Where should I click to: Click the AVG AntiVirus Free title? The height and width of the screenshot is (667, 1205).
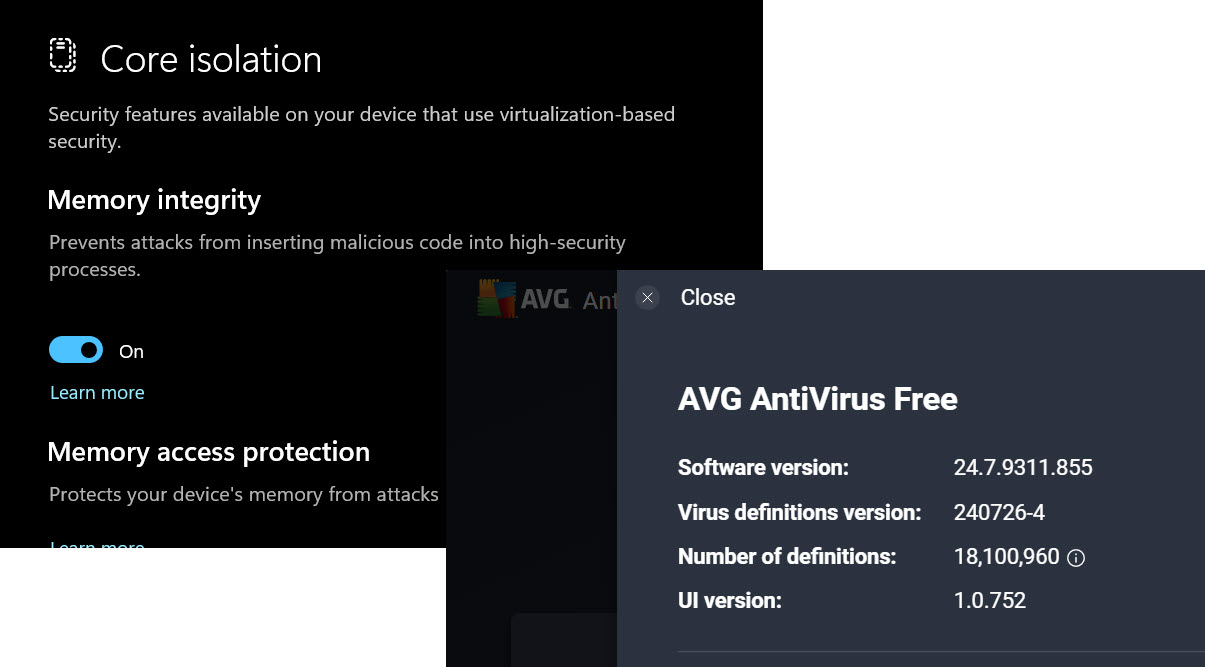(x=817, y=400)
